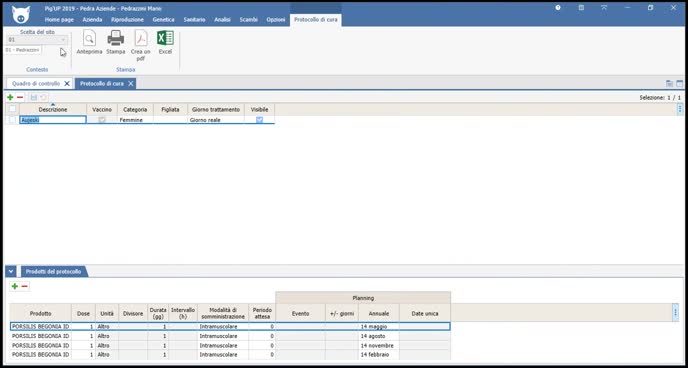Open the column options menu of the products grid
Image resolution: width=688 pixels, height=368 pixels.
tap(676, 312)
